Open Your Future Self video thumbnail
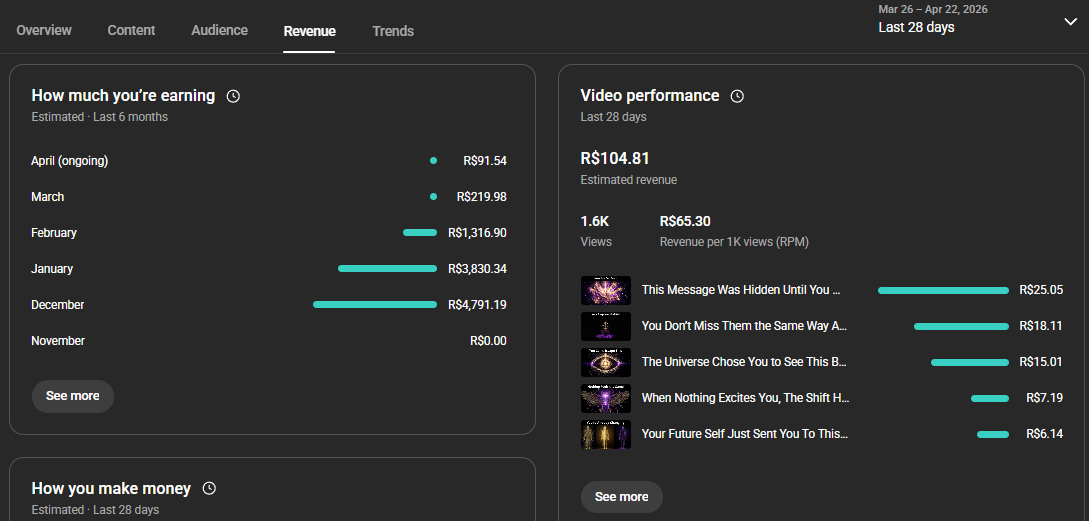Screen dimensions: 1089x521 (606, 434)
